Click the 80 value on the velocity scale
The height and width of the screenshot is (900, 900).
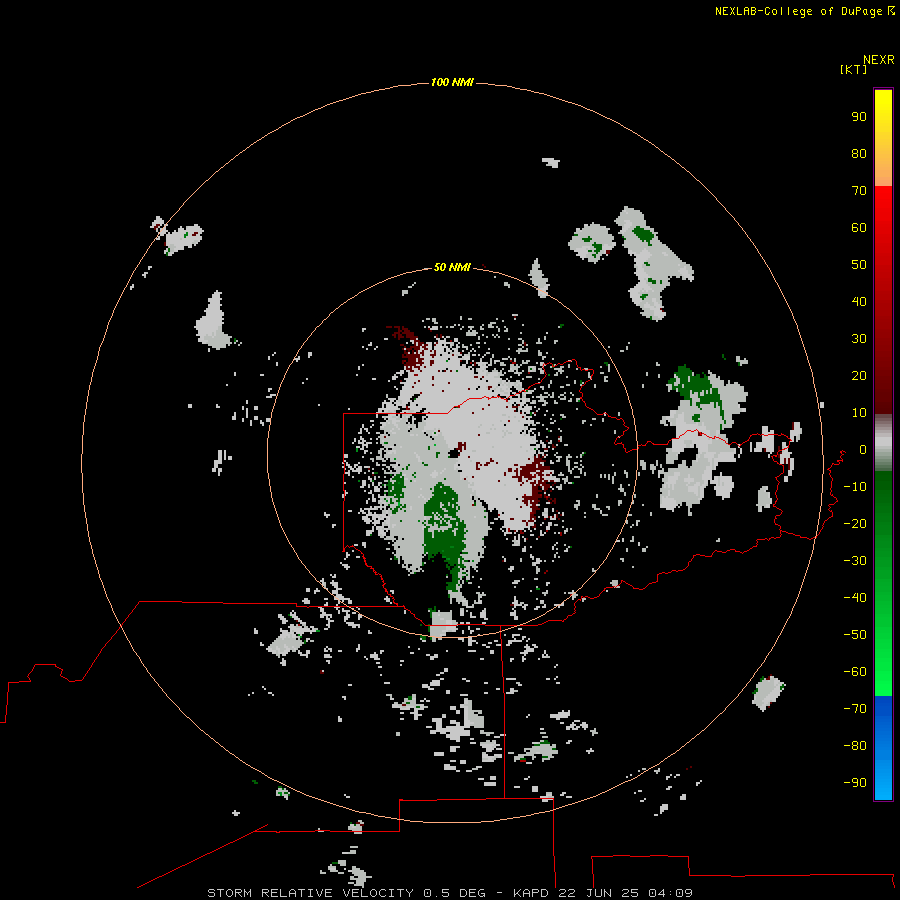point(859,154)
